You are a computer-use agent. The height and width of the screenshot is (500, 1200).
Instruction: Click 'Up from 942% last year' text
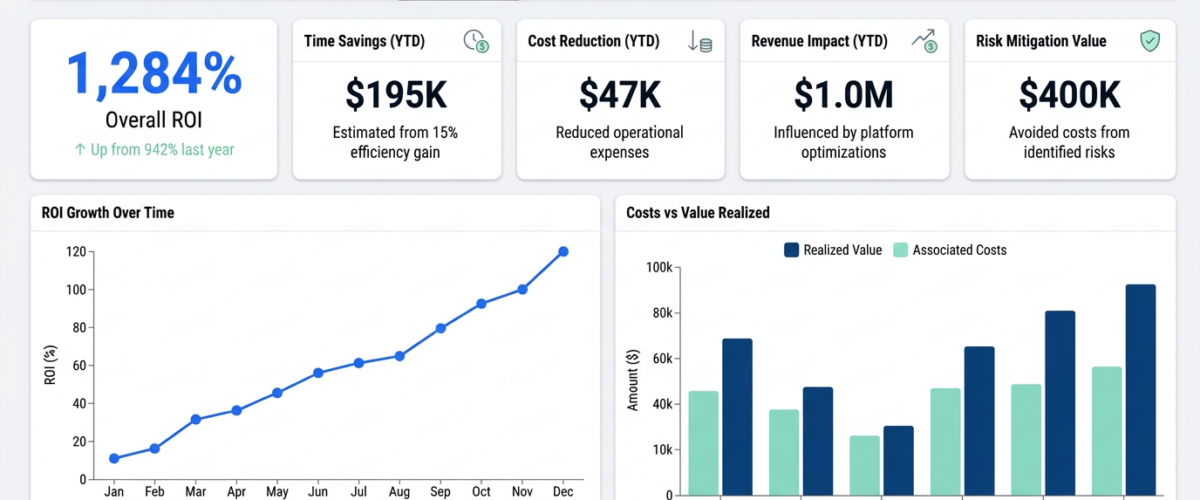pos(154,151)
